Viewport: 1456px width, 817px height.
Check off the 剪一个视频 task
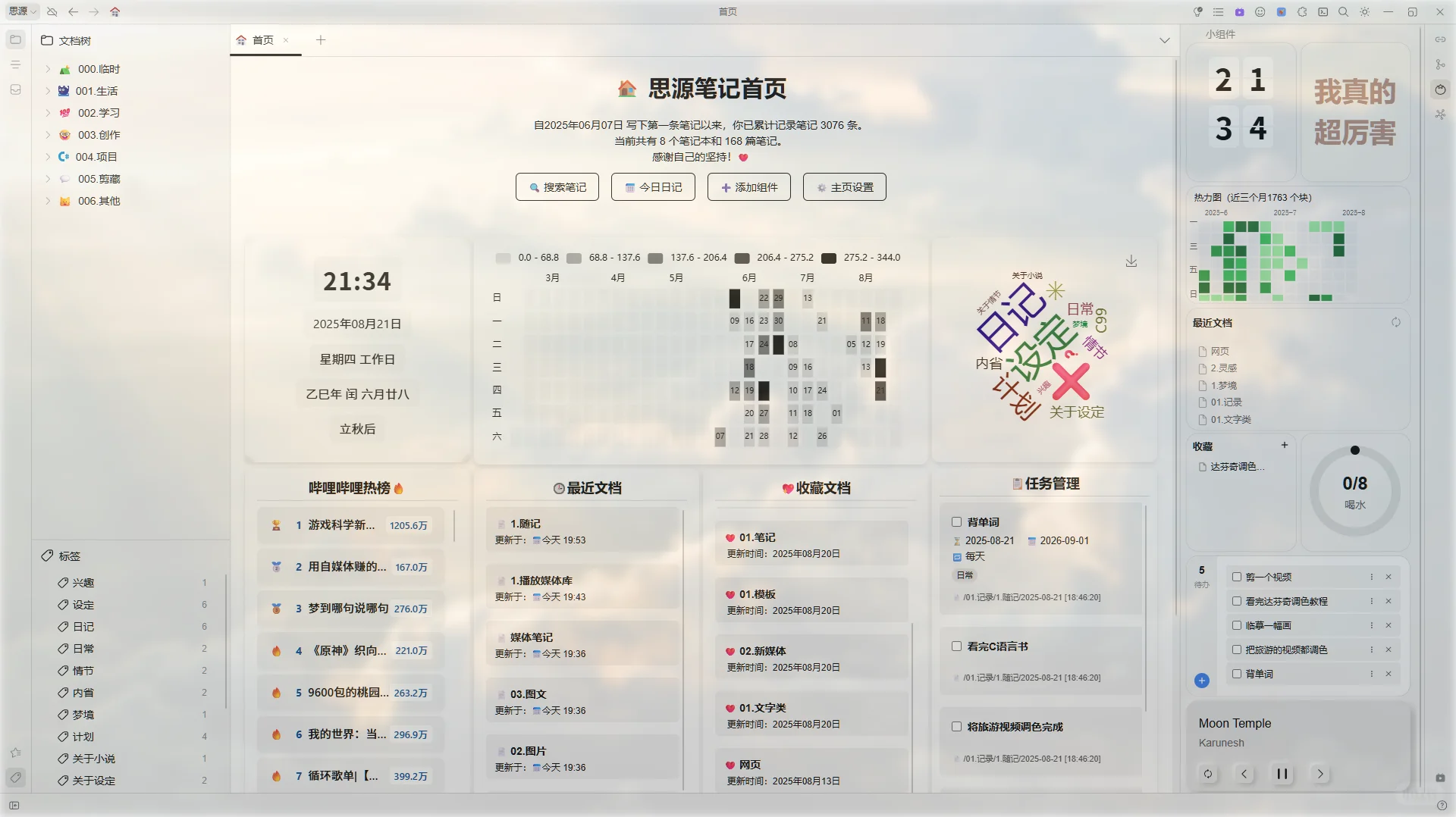[1237, 577]
